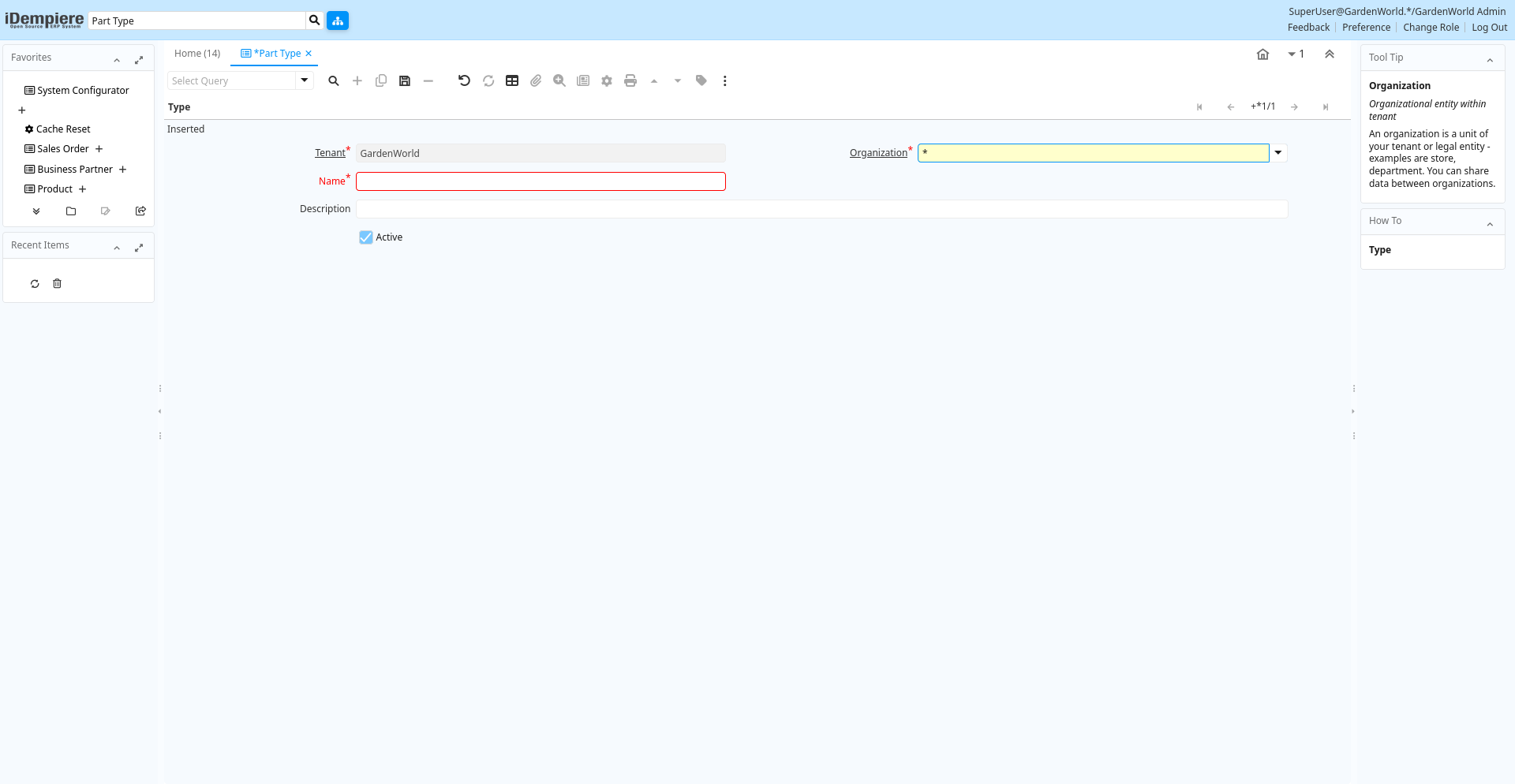Screen dimensions: 1515x784
Task: Toggle grid view in the toolbar
Action: pyautogui.click(x=512, y=81)
